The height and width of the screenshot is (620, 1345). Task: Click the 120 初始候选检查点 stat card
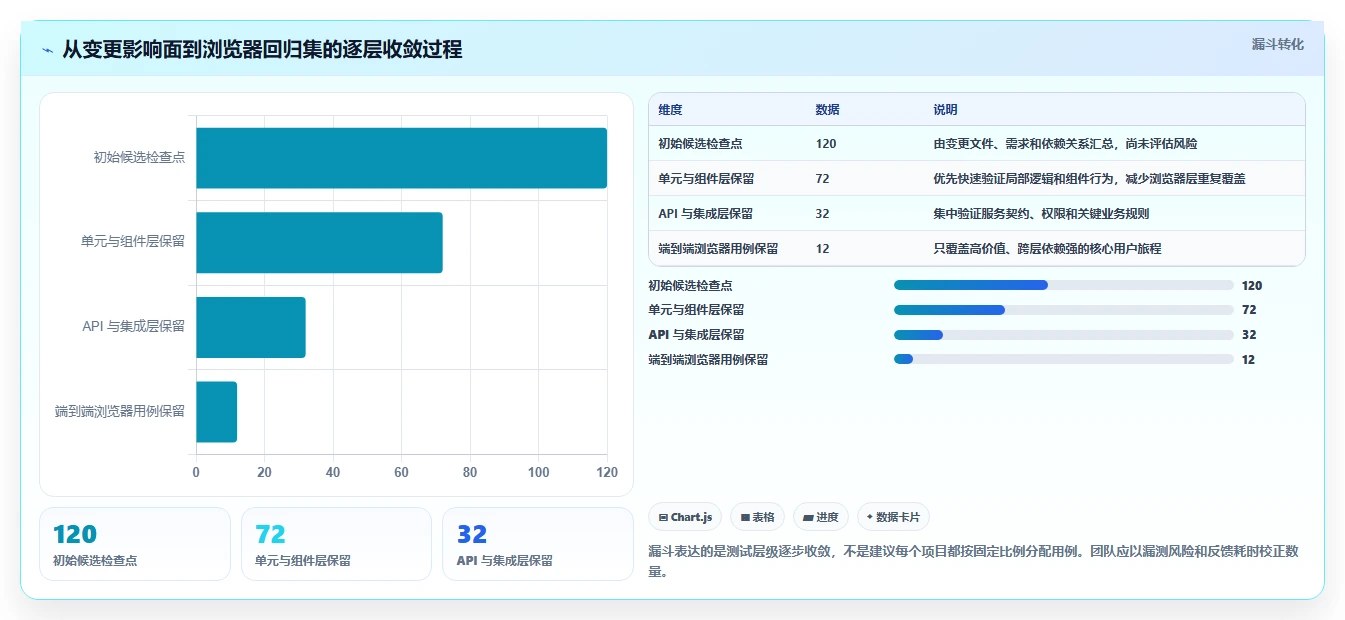(135, 544)
